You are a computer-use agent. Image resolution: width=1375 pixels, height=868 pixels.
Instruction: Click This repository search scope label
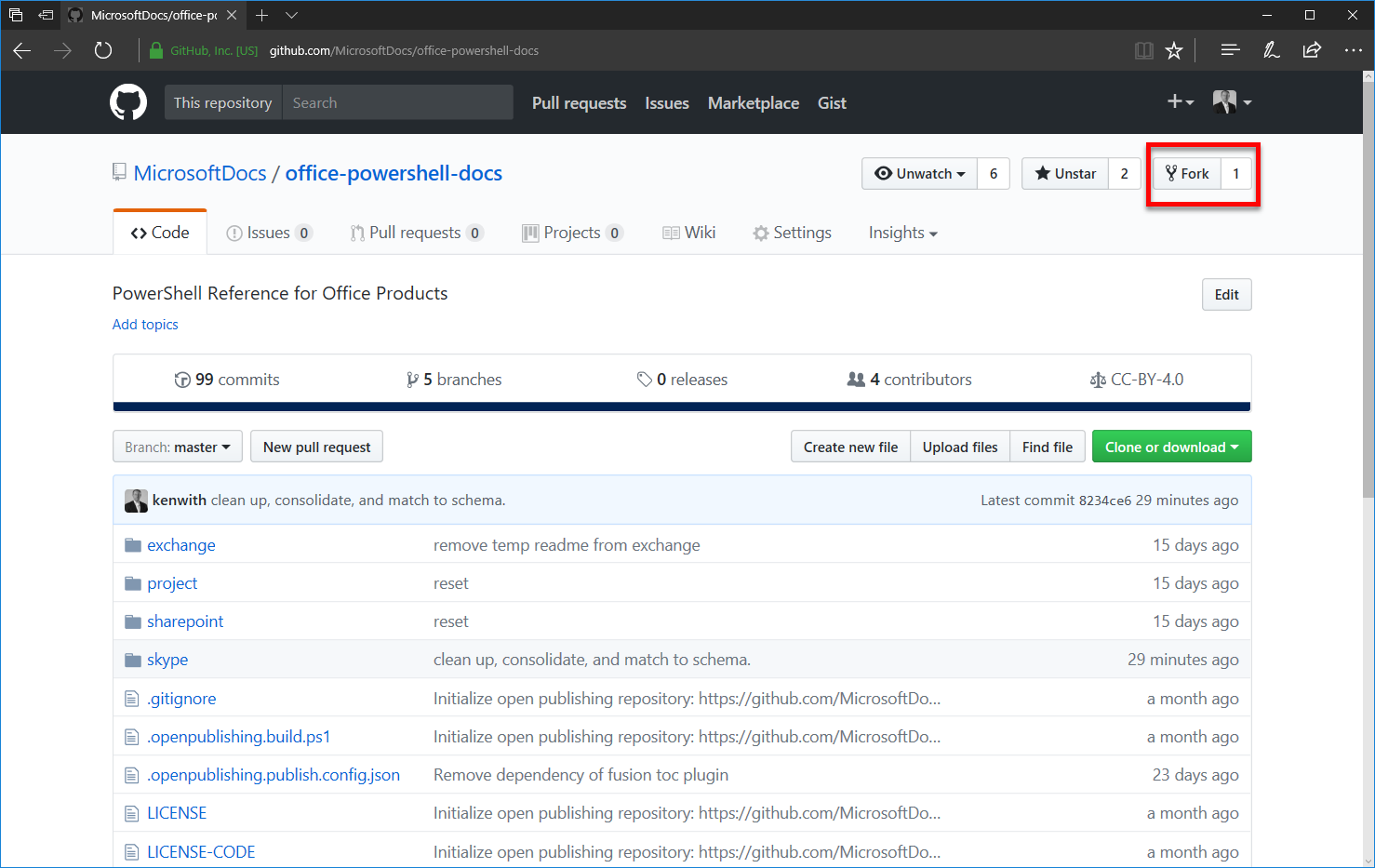(x=222, y=102)
